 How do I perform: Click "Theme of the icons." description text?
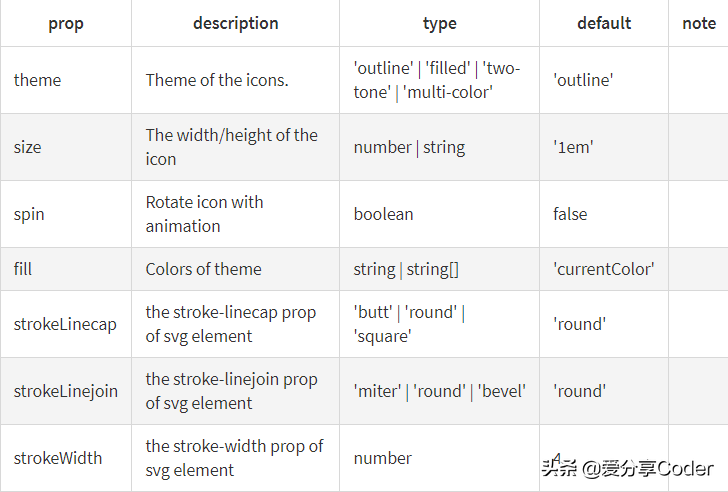tap(217, 80)
